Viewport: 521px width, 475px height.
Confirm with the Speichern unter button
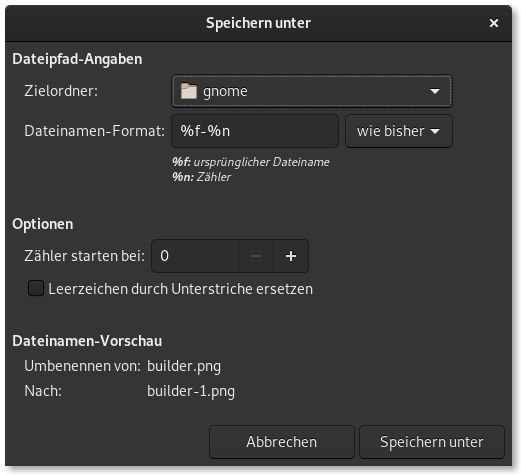click(432, 442)
